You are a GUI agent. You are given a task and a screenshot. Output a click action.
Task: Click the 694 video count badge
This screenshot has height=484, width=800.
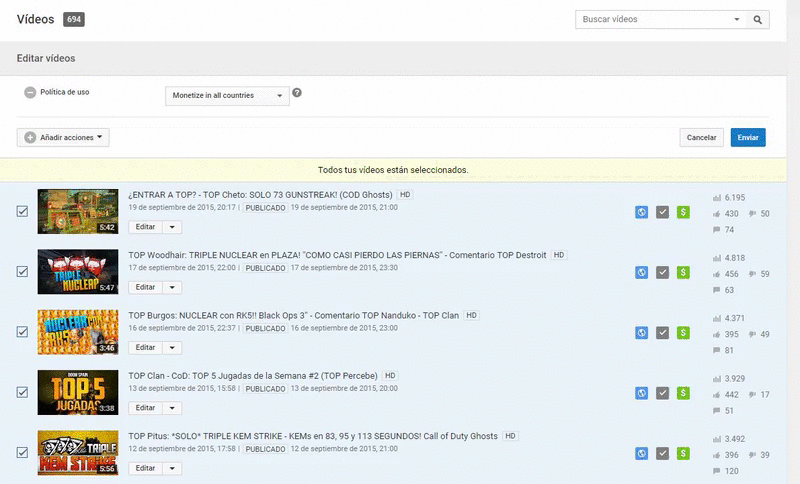74,19
